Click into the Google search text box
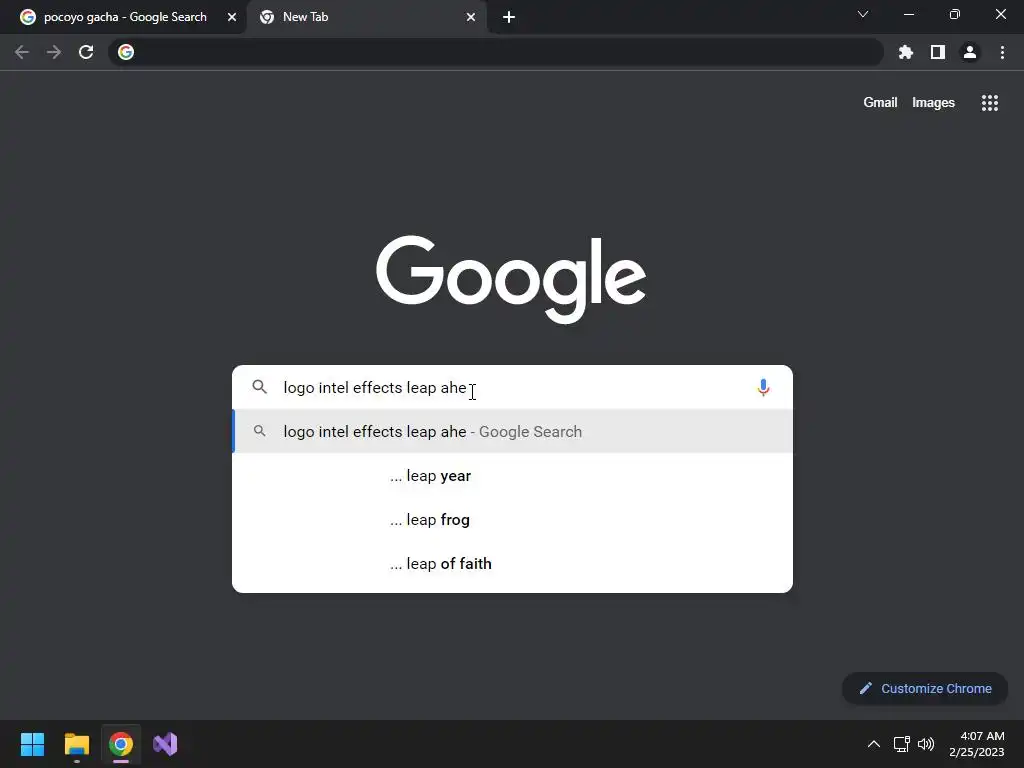The height and width of the screenshot is (768, 1024). (513, 387)
